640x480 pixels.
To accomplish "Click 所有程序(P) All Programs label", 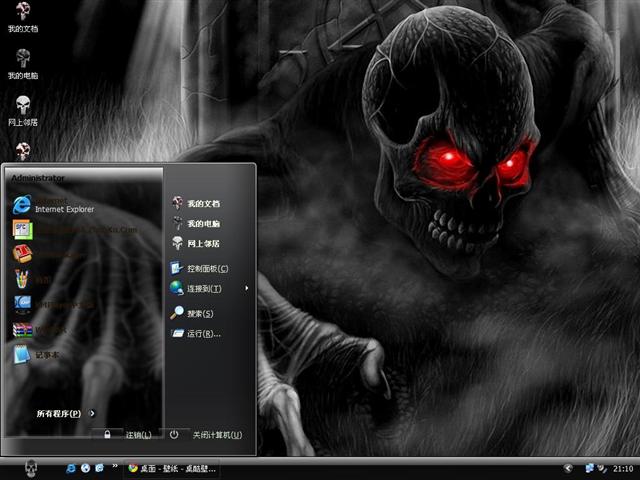I will pos(59,413).
